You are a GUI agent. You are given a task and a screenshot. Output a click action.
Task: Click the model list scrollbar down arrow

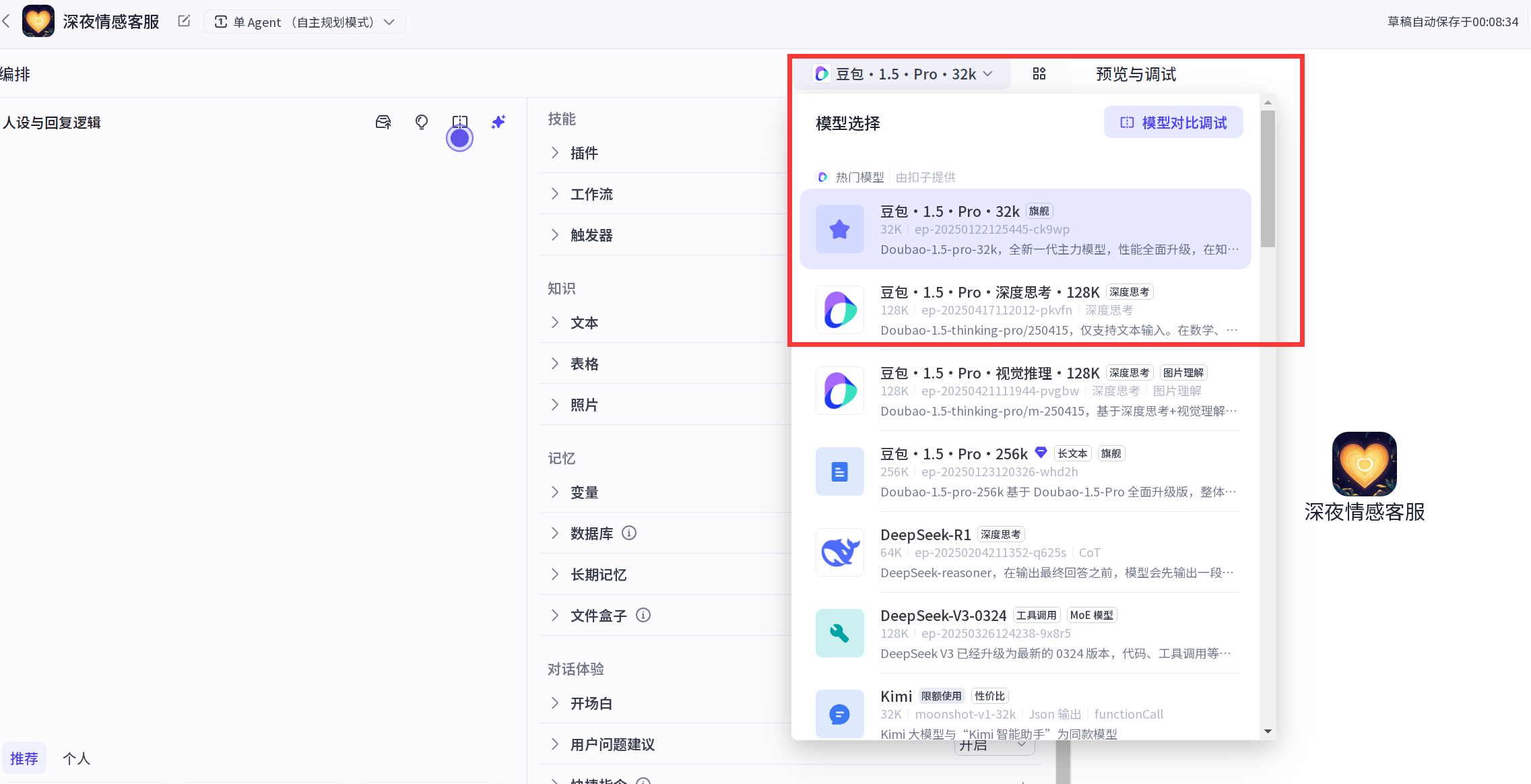click(1268, 731)
